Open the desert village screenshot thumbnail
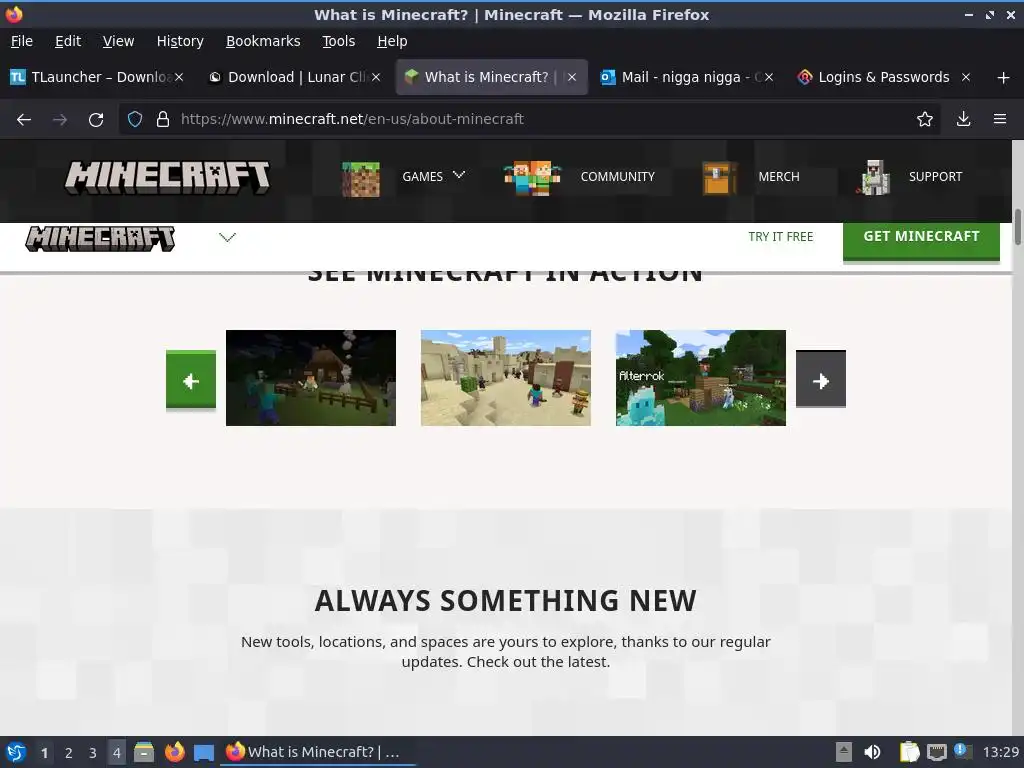This screenshot has width=1024, height=768. tap(505, 378)
